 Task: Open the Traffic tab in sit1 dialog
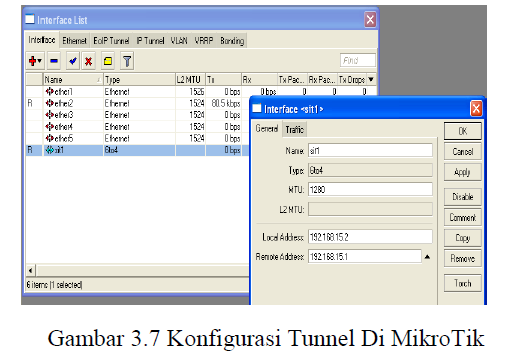click(295, 129)
